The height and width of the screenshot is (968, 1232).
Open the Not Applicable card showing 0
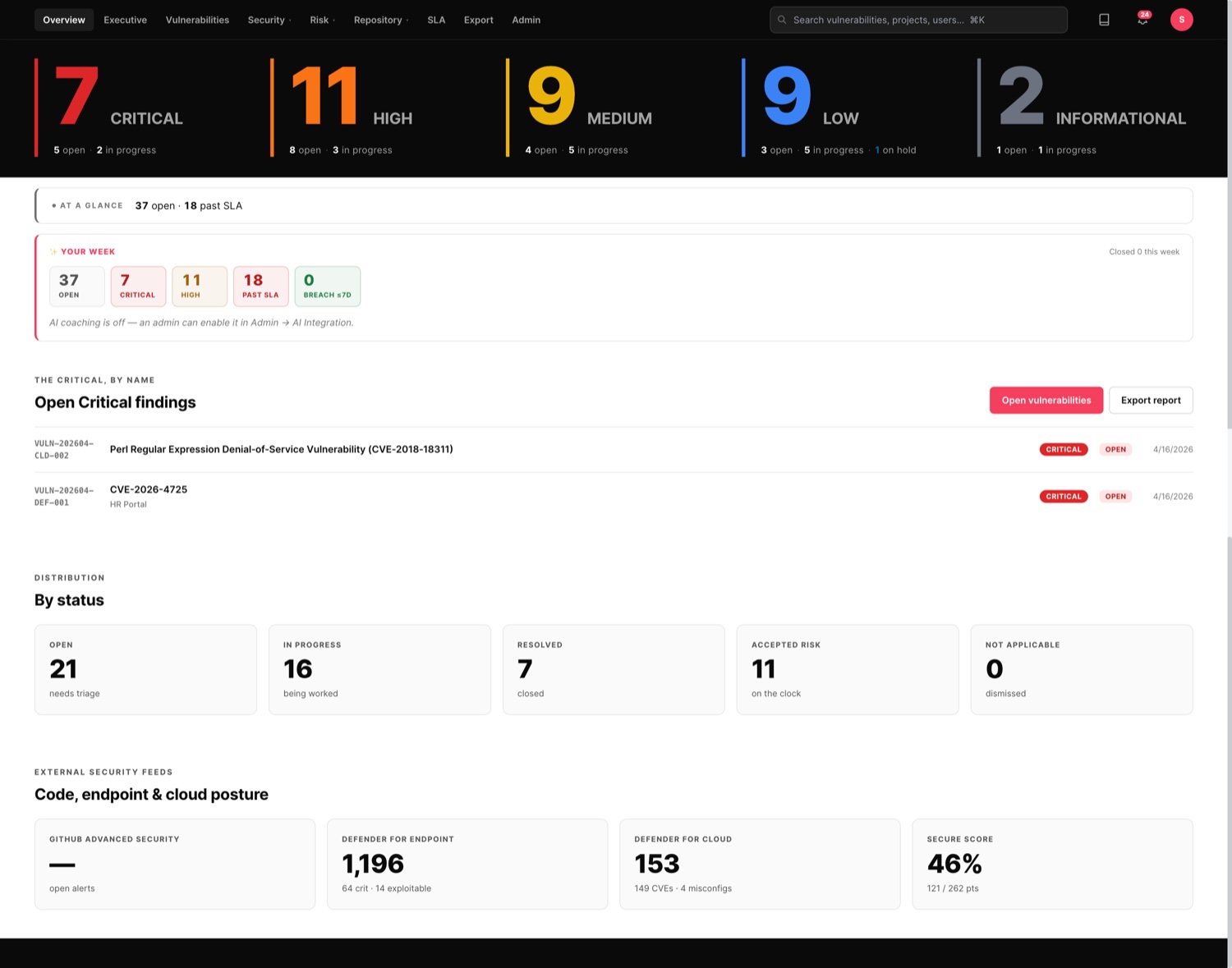pos(1082,669)
